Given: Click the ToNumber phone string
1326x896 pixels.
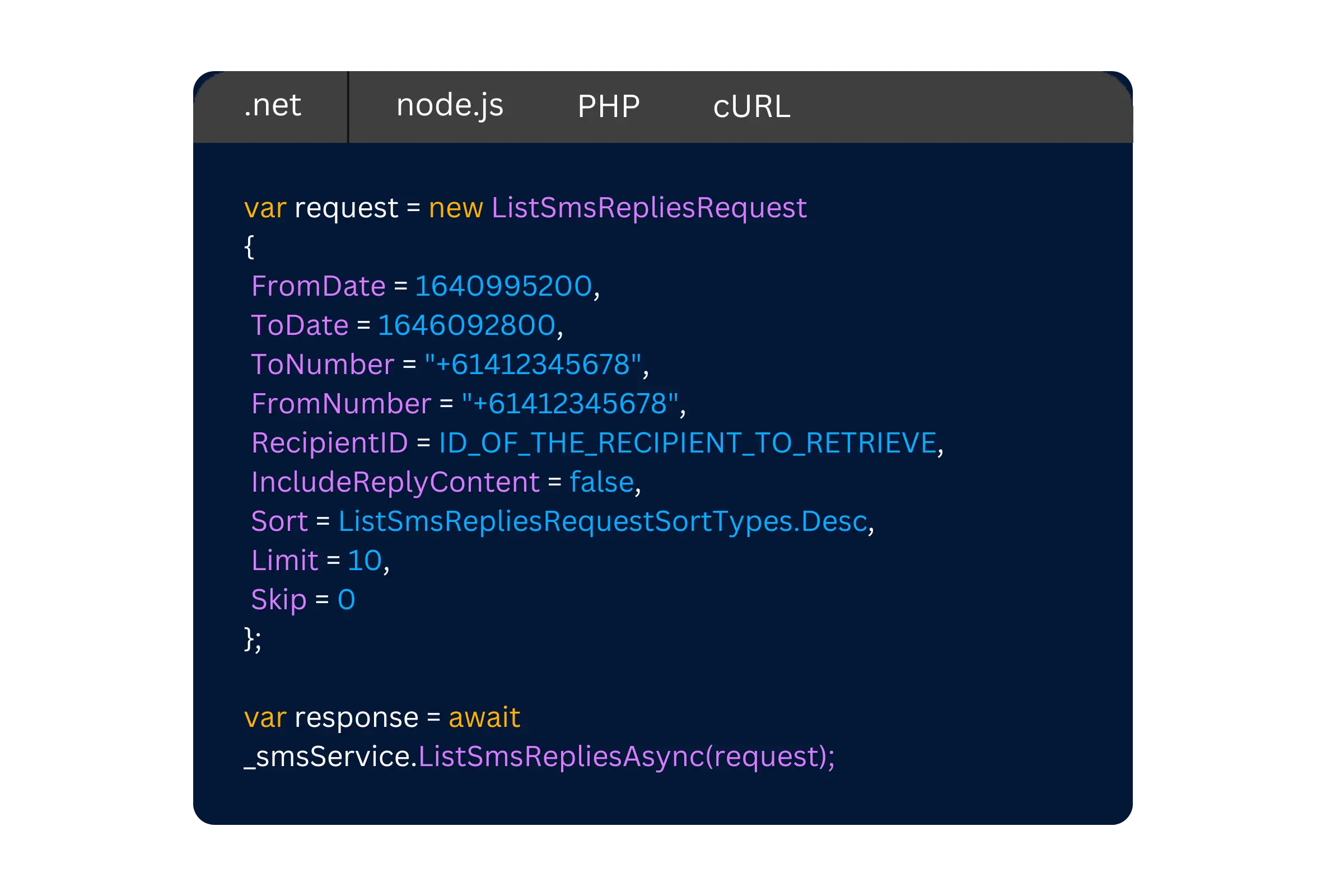Looking at the screenshot, I should [536, 364].
